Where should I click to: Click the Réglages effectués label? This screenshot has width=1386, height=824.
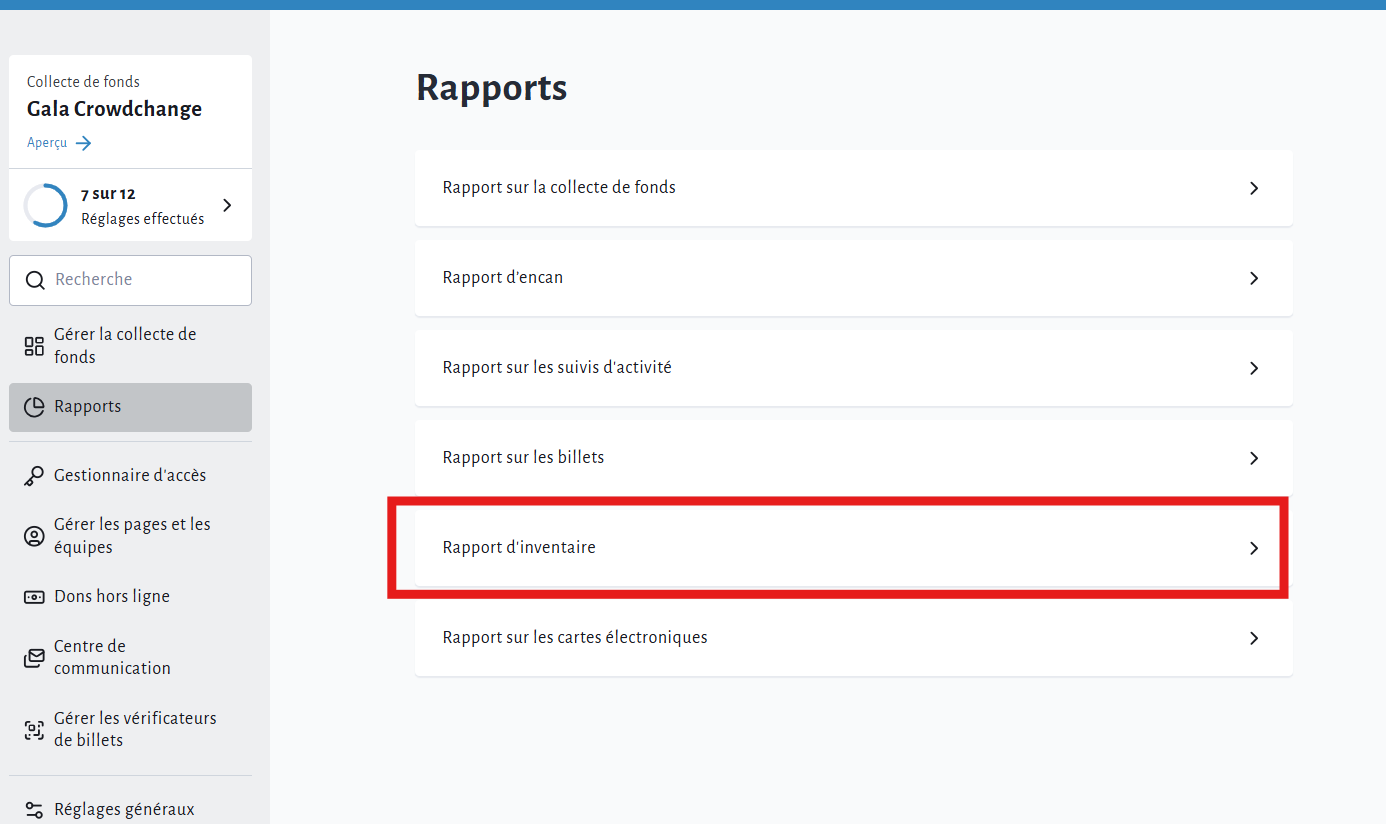coord(143,219)
